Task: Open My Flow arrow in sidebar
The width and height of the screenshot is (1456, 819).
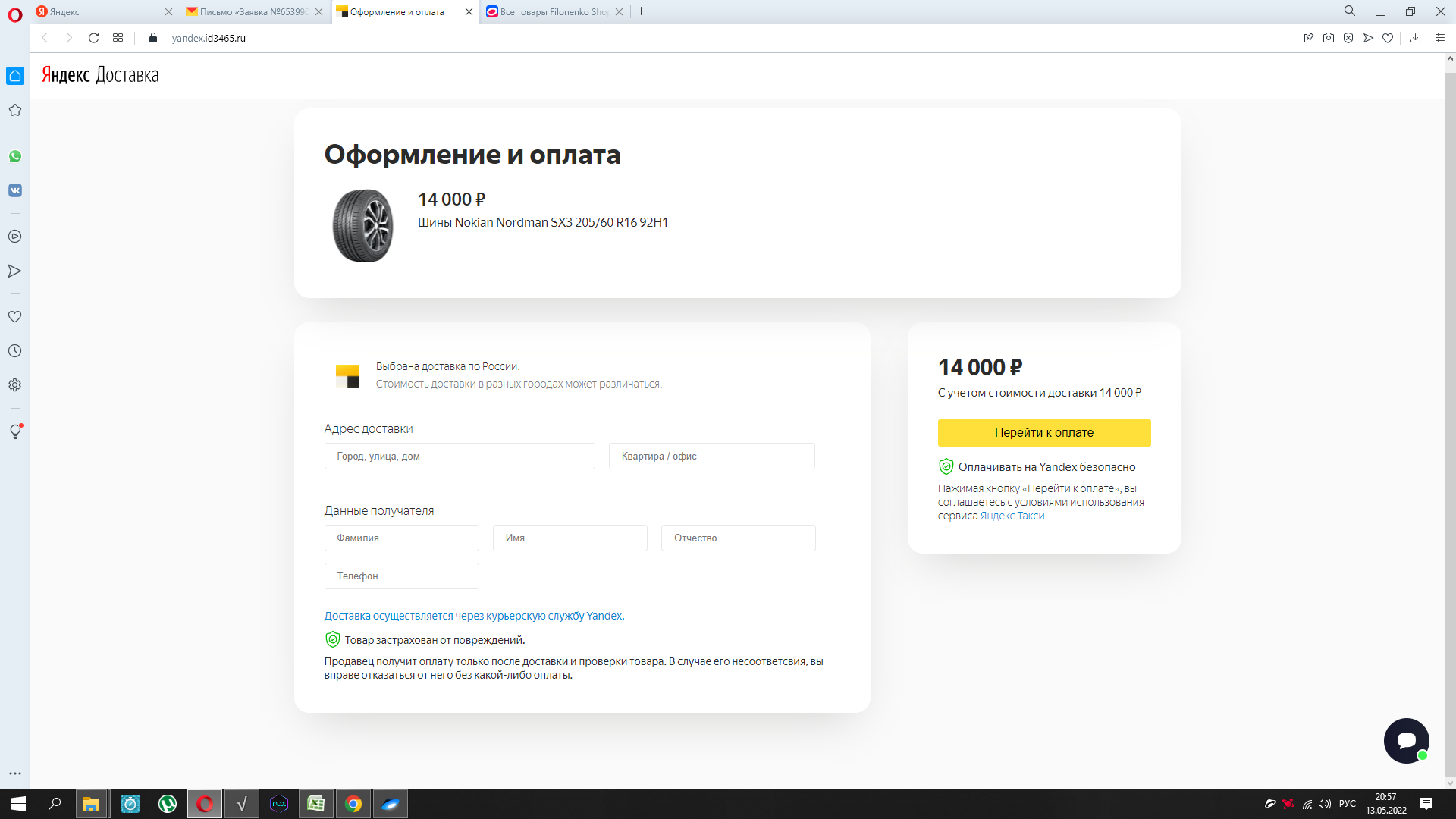Action: click(15, 271)
